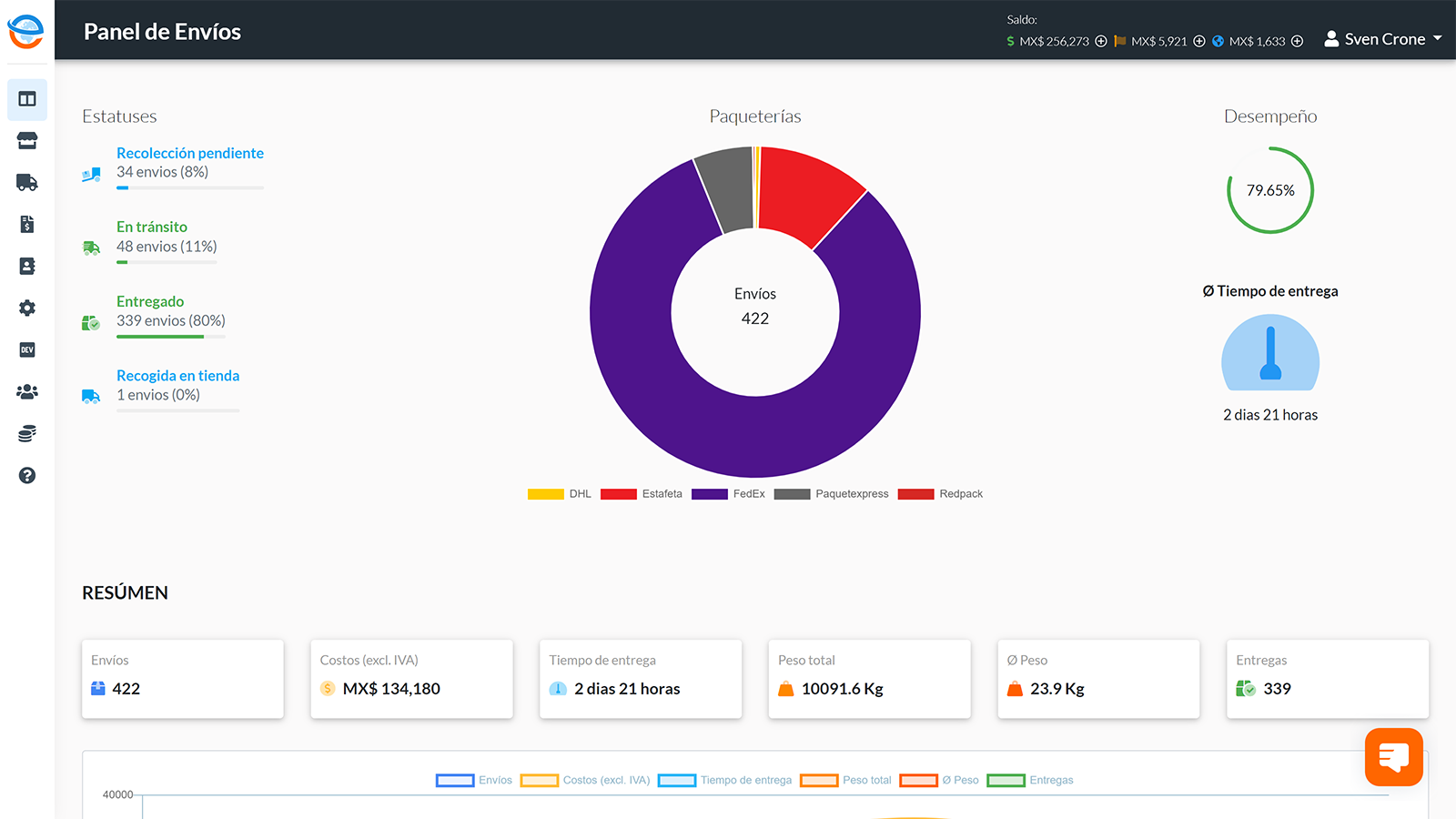Click the user avatar icon
Image resolution: width=1456 pixels, height=819 pixels.
[1331, 38]
